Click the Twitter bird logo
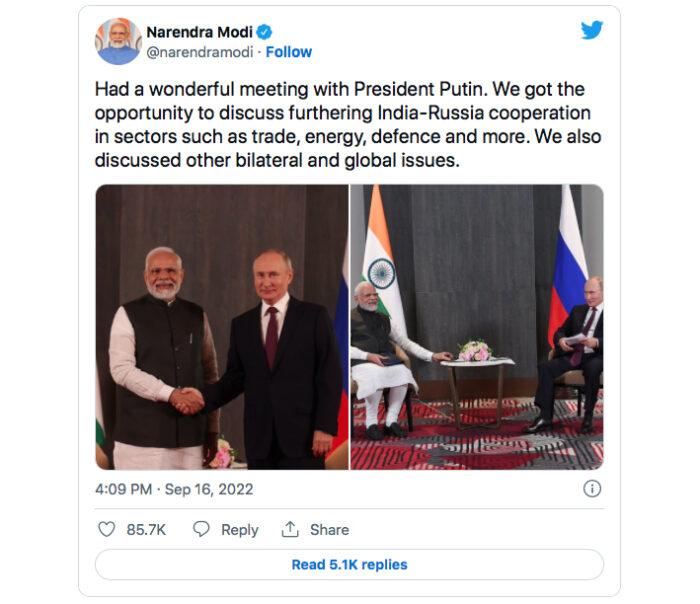The image size is (700, 604). tap(592, 30)
